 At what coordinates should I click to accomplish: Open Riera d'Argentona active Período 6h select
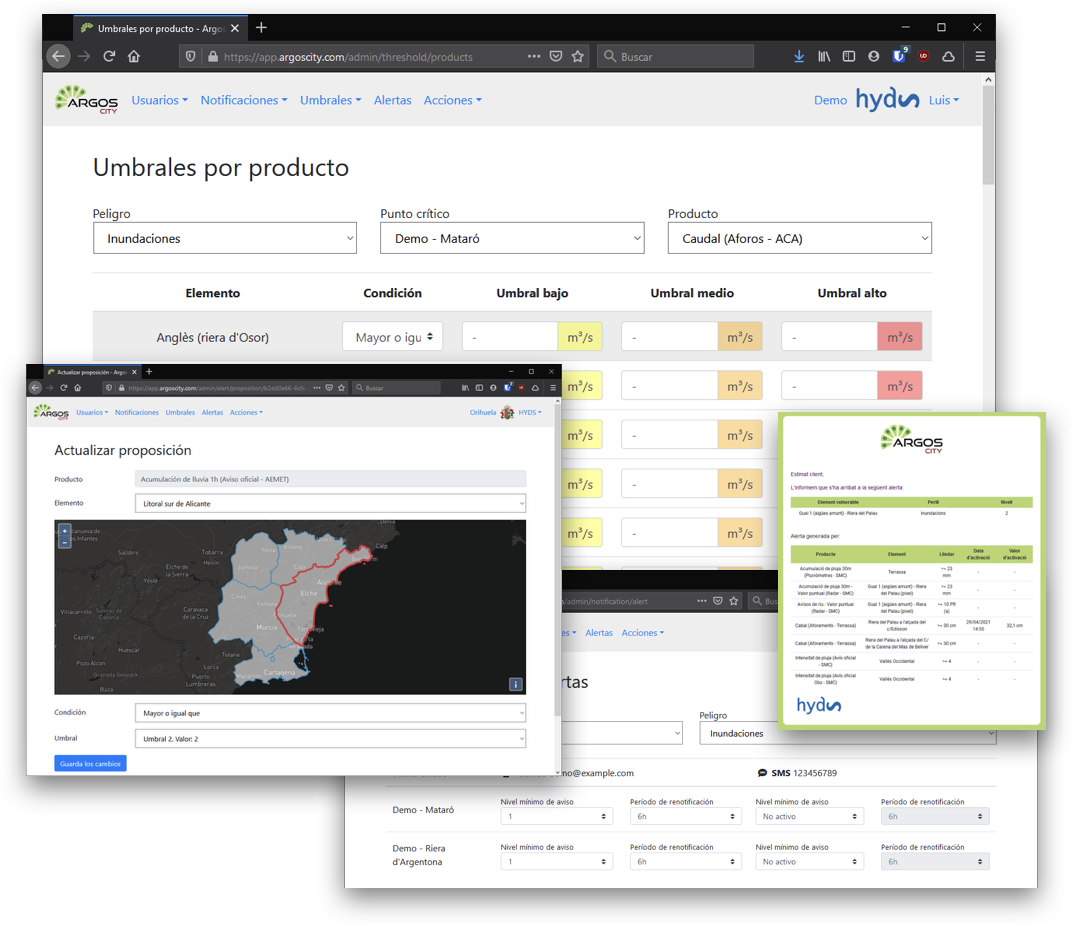point(686,861)
